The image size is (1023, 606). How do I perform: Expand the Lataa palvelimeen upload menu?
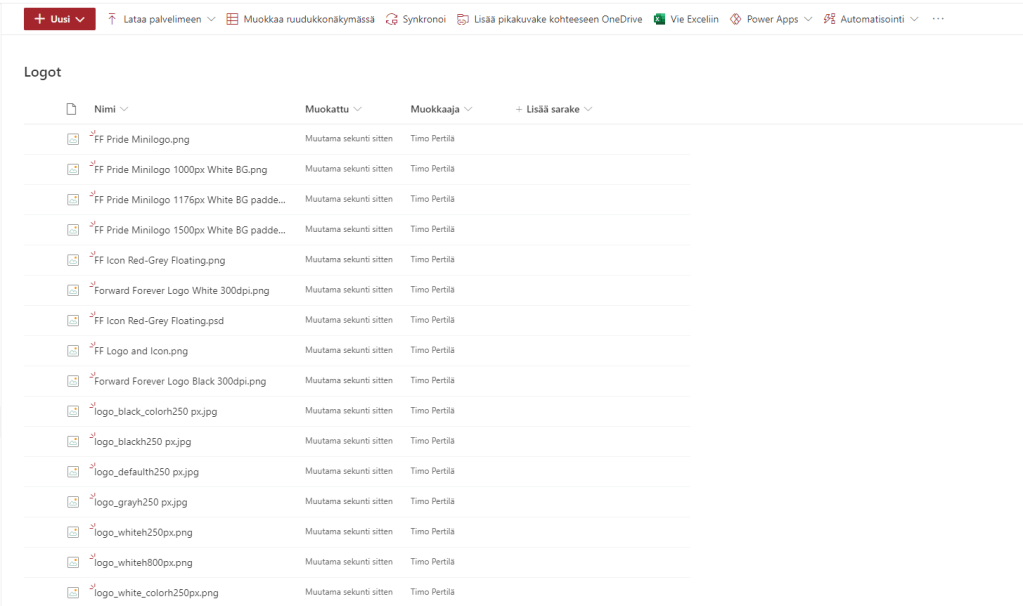coord(160,19)
